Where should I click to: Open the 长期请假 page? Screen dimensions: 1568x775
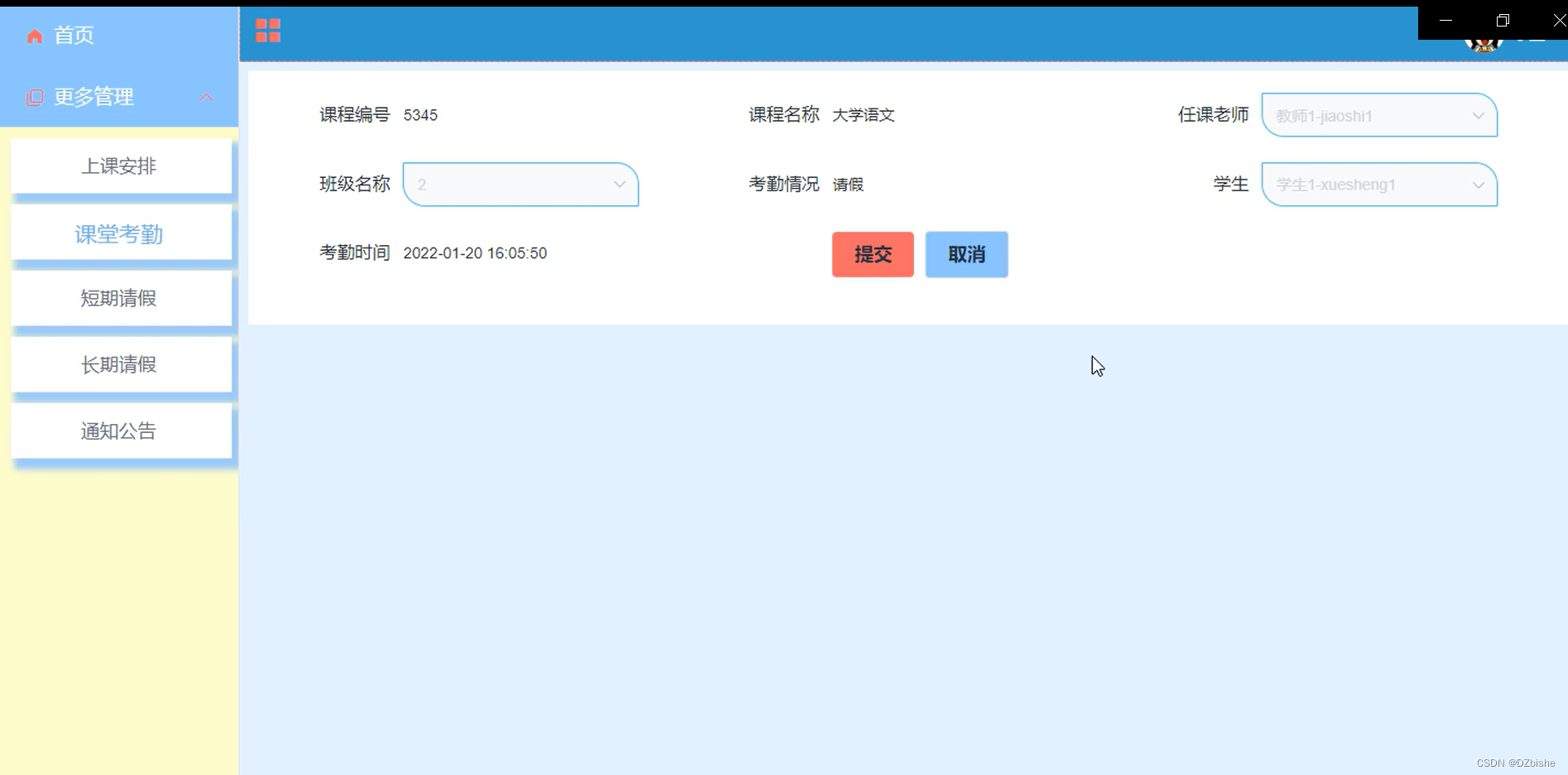point(118,364)
